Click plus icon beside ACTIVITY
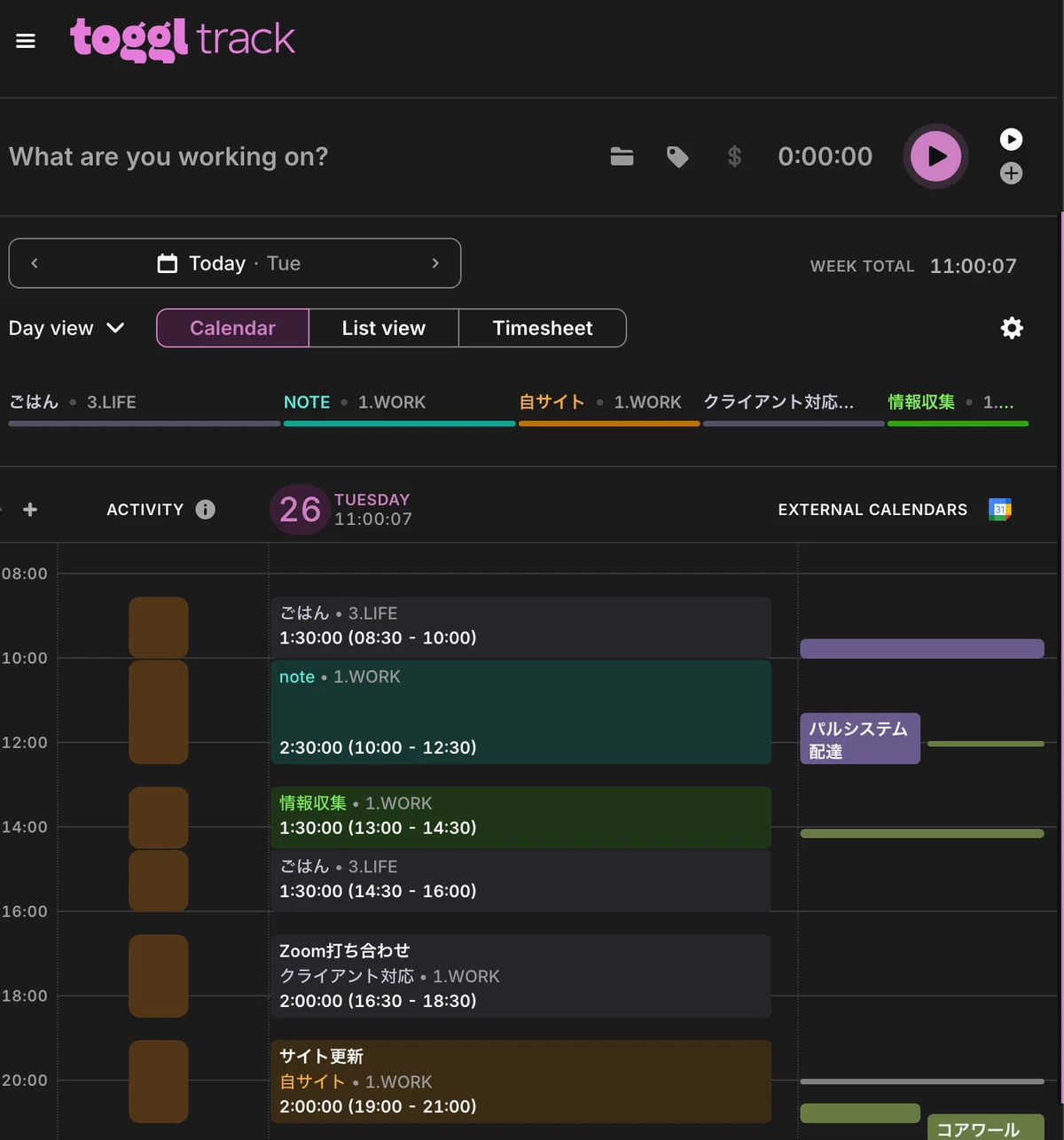Viewport: 1064px width, 1140px height. [30, 510]
